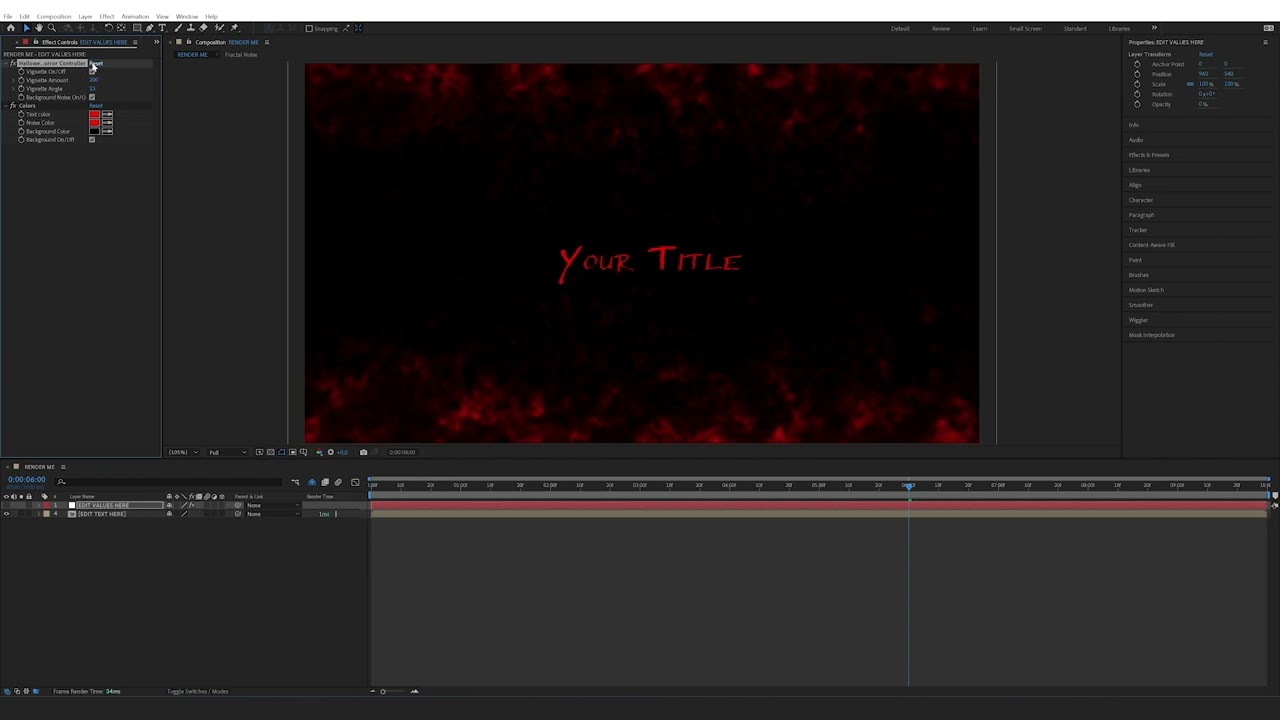Click the timeline layer search field
Screen dimensions: 1280x720
click(x=170, y=482)
